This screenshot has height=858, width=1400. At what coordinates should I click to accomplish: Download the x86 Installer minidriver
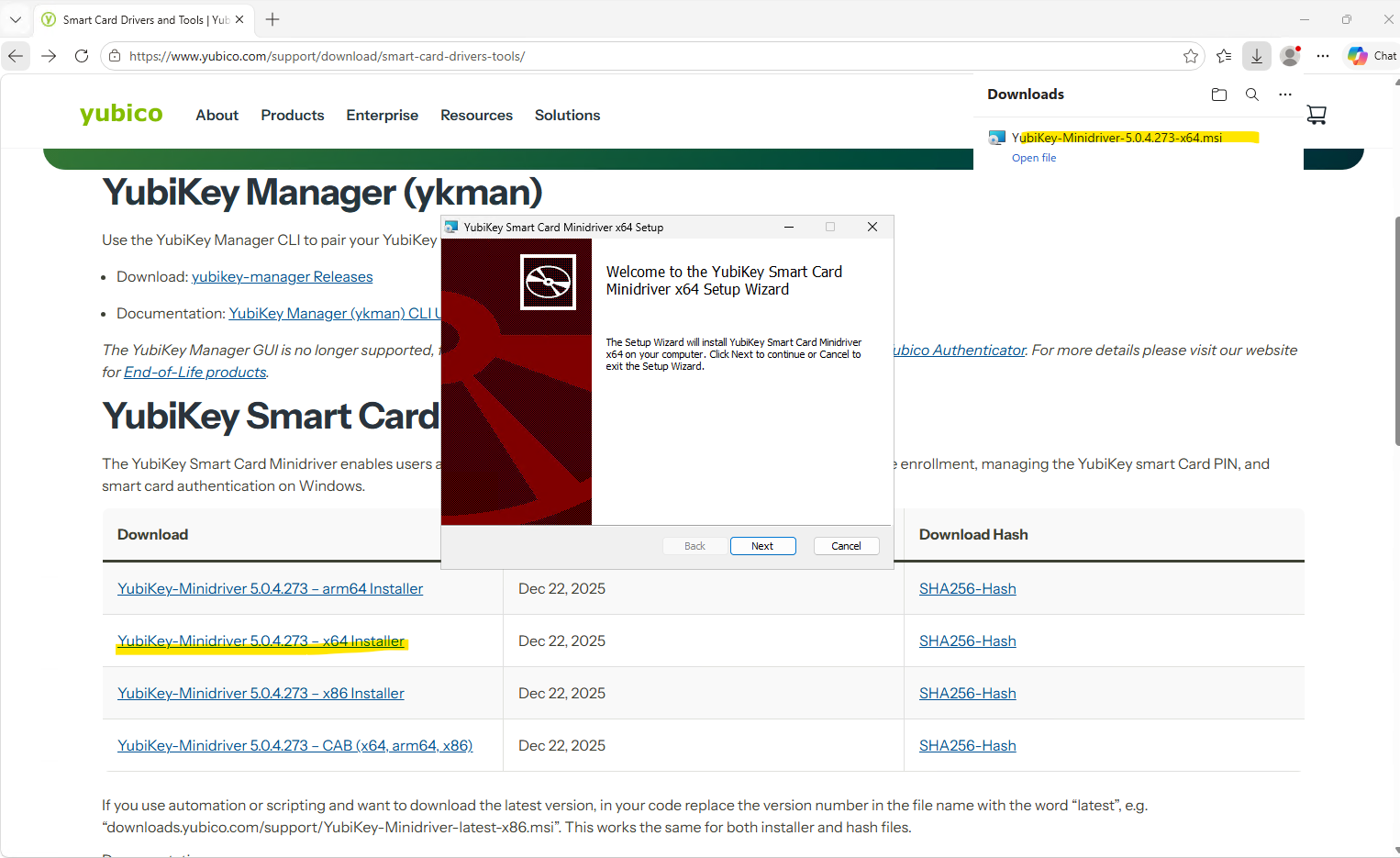pos(261,694)
